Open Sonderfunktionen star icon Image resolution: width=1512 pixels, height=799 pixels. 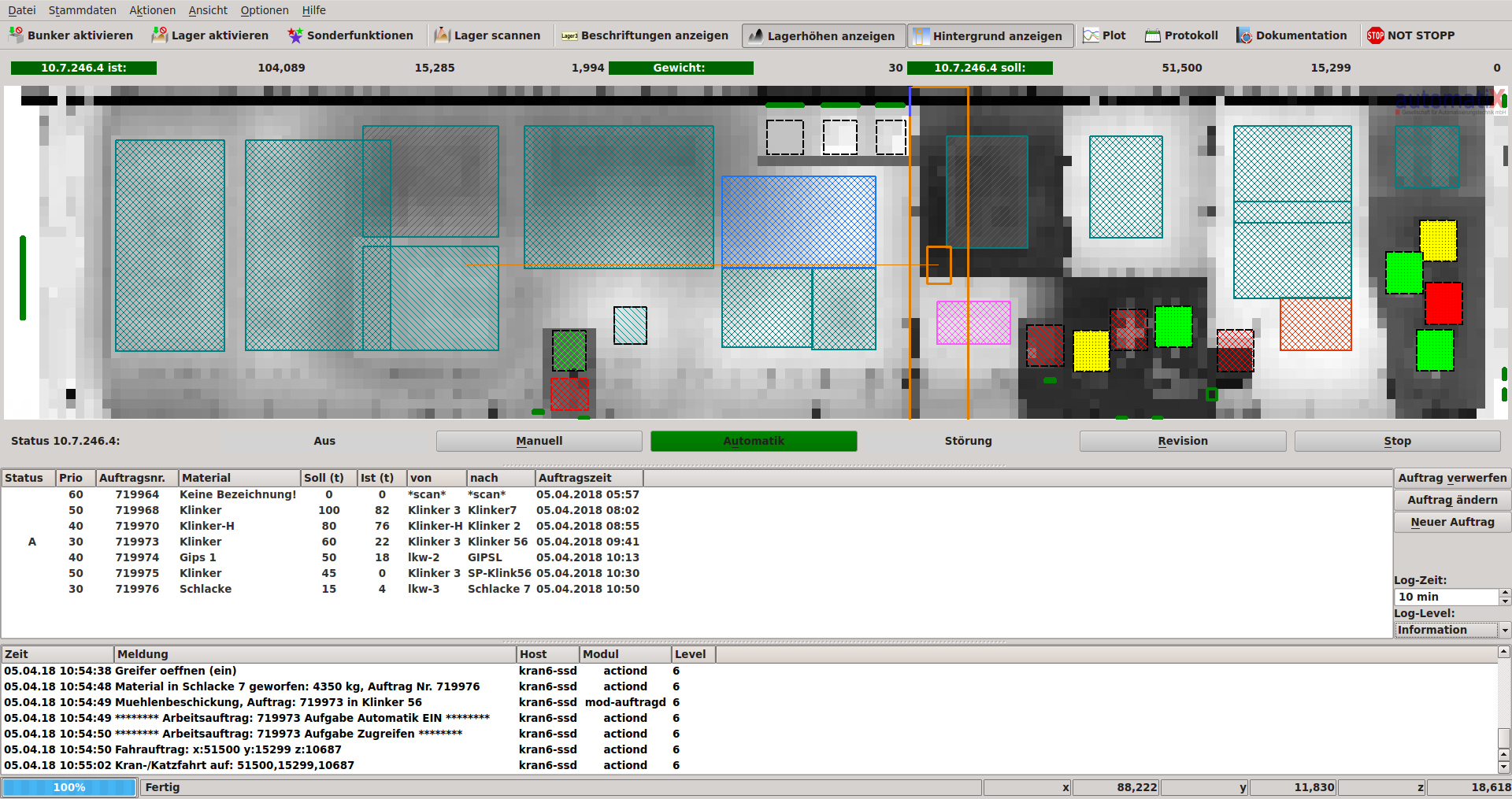(295, 35)
